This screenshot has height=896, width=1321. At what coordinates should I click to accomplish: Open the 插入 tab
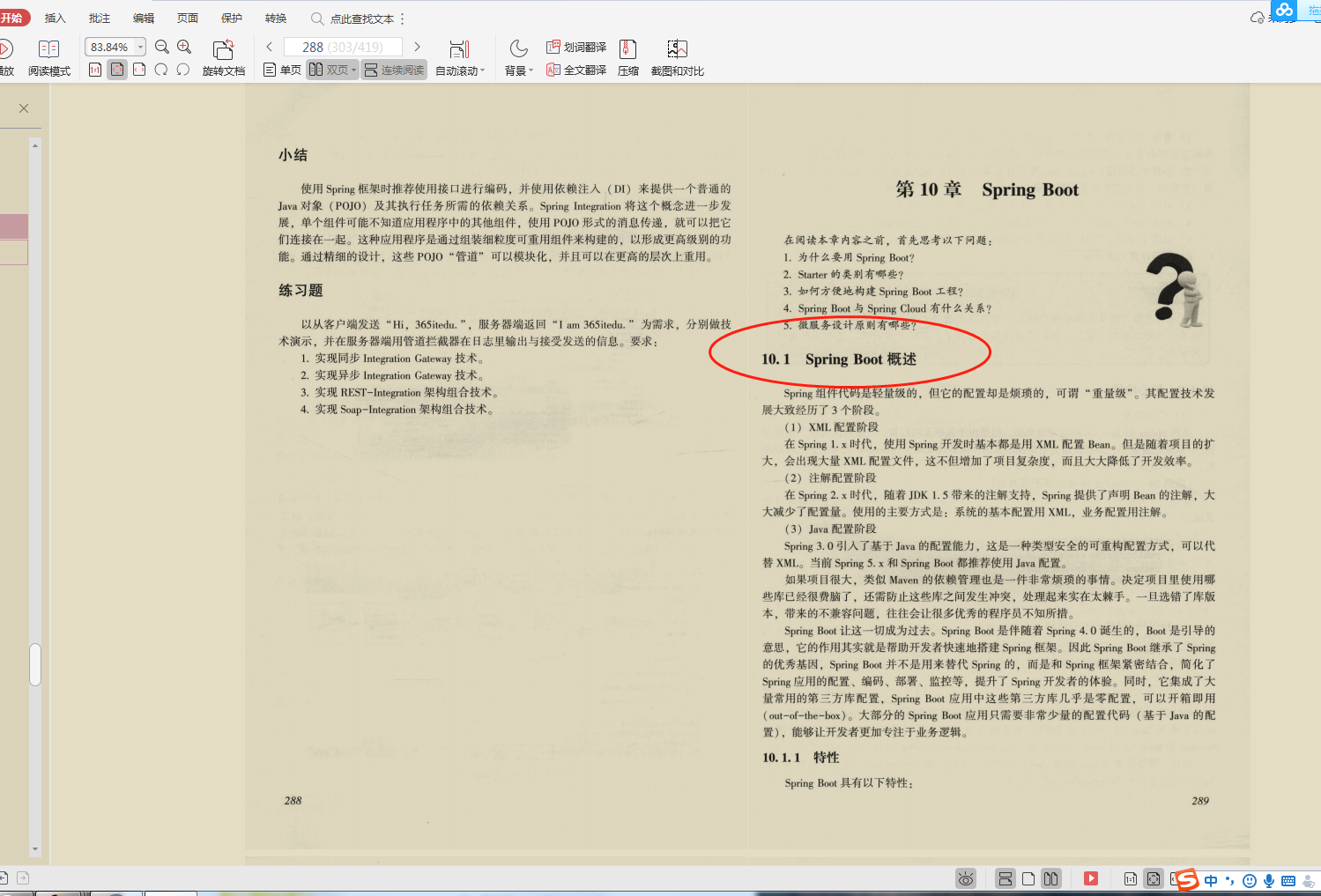(56, 18)
